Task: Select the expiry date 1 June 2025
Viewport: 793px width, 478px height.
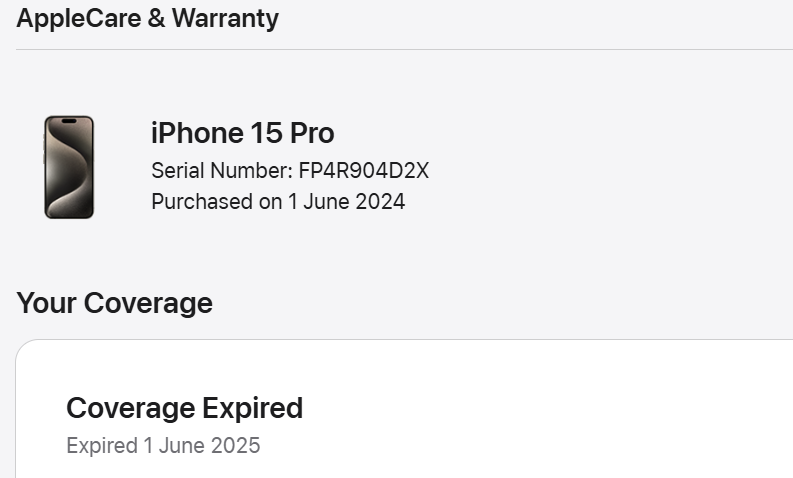Action: click(202, 445)
